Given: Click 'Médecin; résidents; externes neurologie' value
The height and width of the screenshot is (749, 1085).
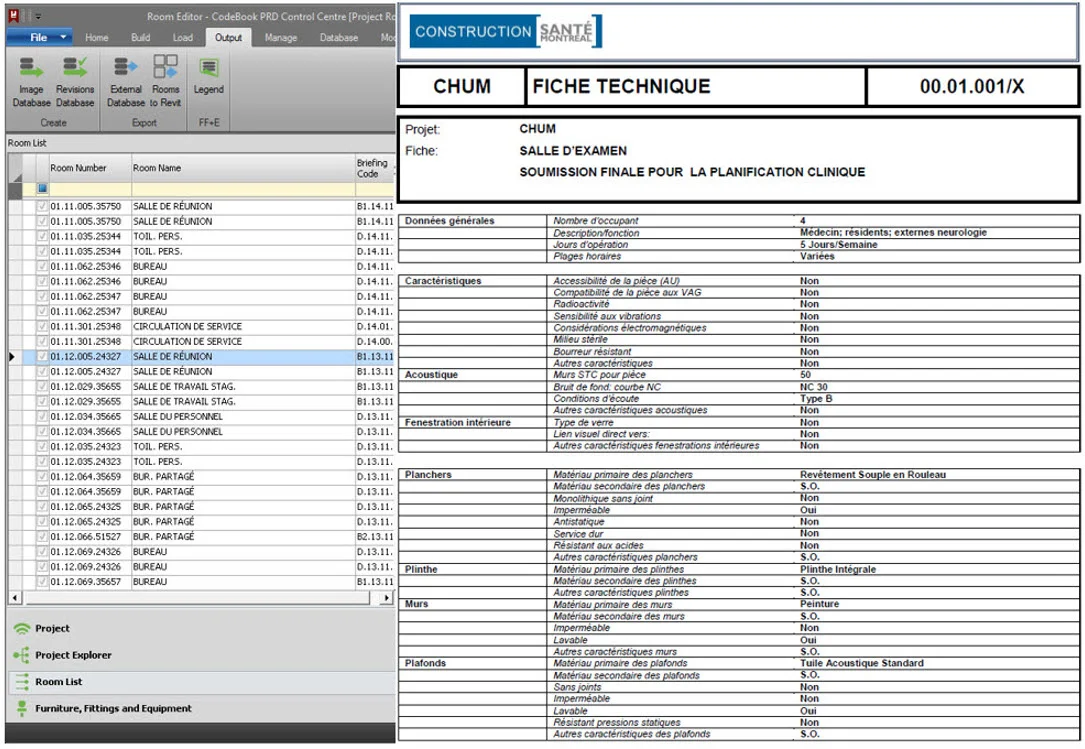Looking at the screenshot, I should (893, 233).
